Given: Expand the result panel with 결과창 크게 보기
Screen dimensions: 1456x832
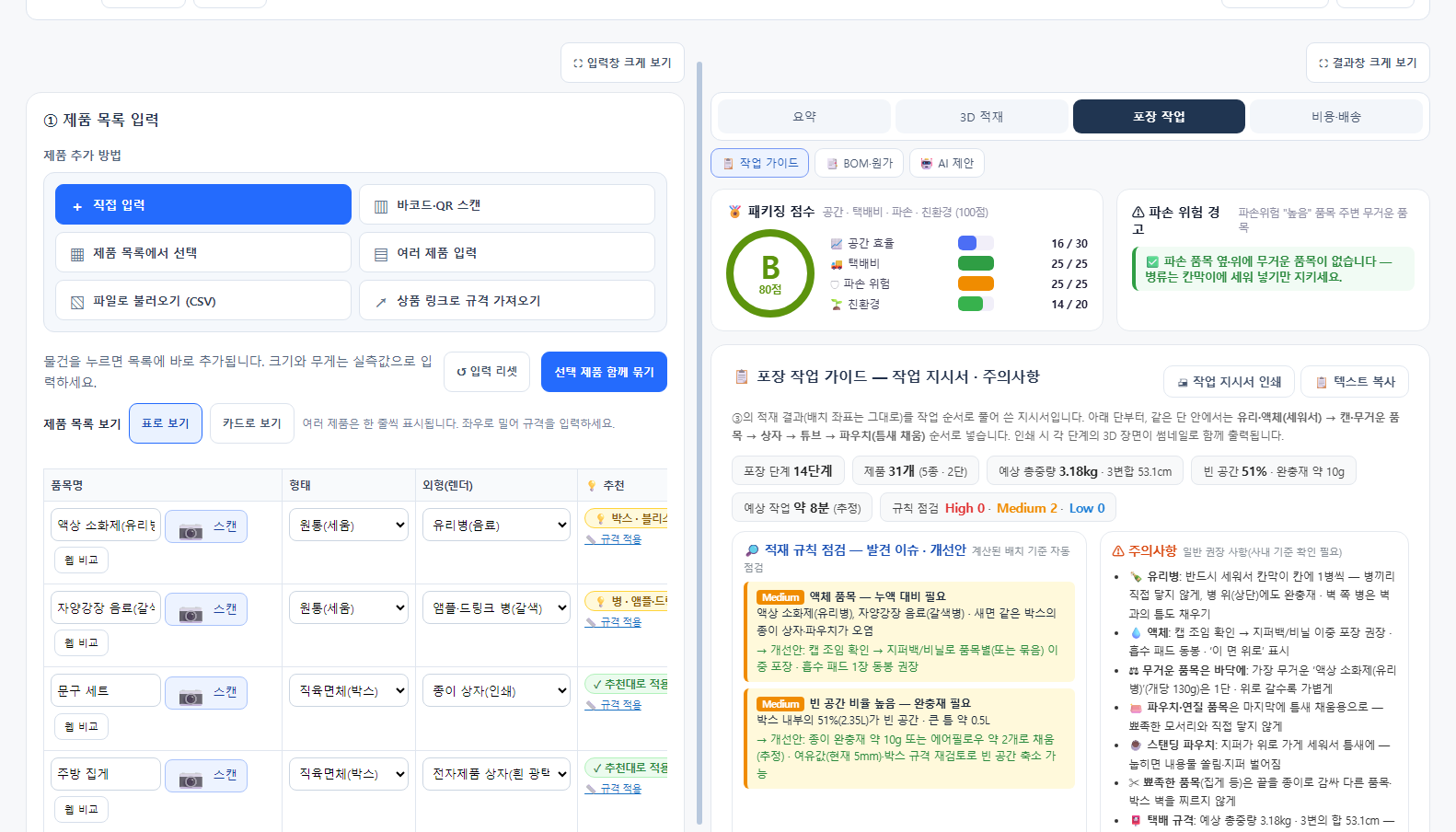Looking at the screenshot, I should pos(1368,63).
